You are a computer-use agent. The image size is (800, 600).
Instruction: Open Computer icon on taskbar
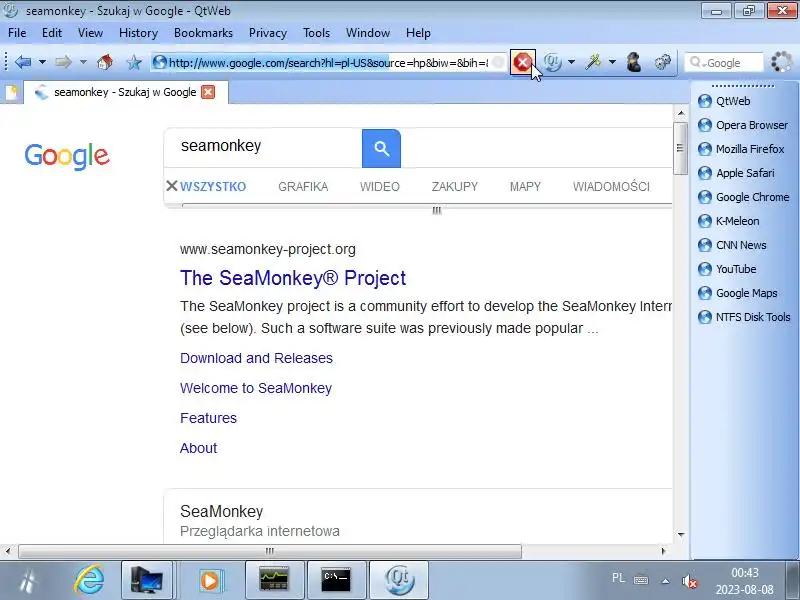147,580
